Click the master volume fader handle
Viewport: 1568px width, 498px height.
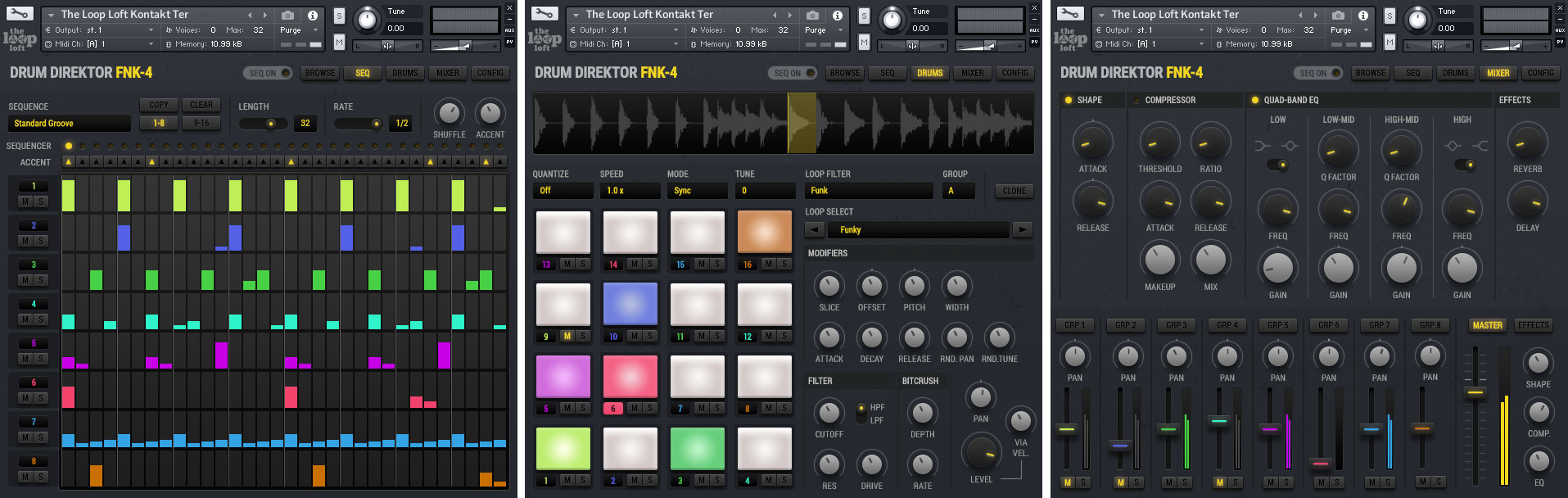click(1475, 392)
